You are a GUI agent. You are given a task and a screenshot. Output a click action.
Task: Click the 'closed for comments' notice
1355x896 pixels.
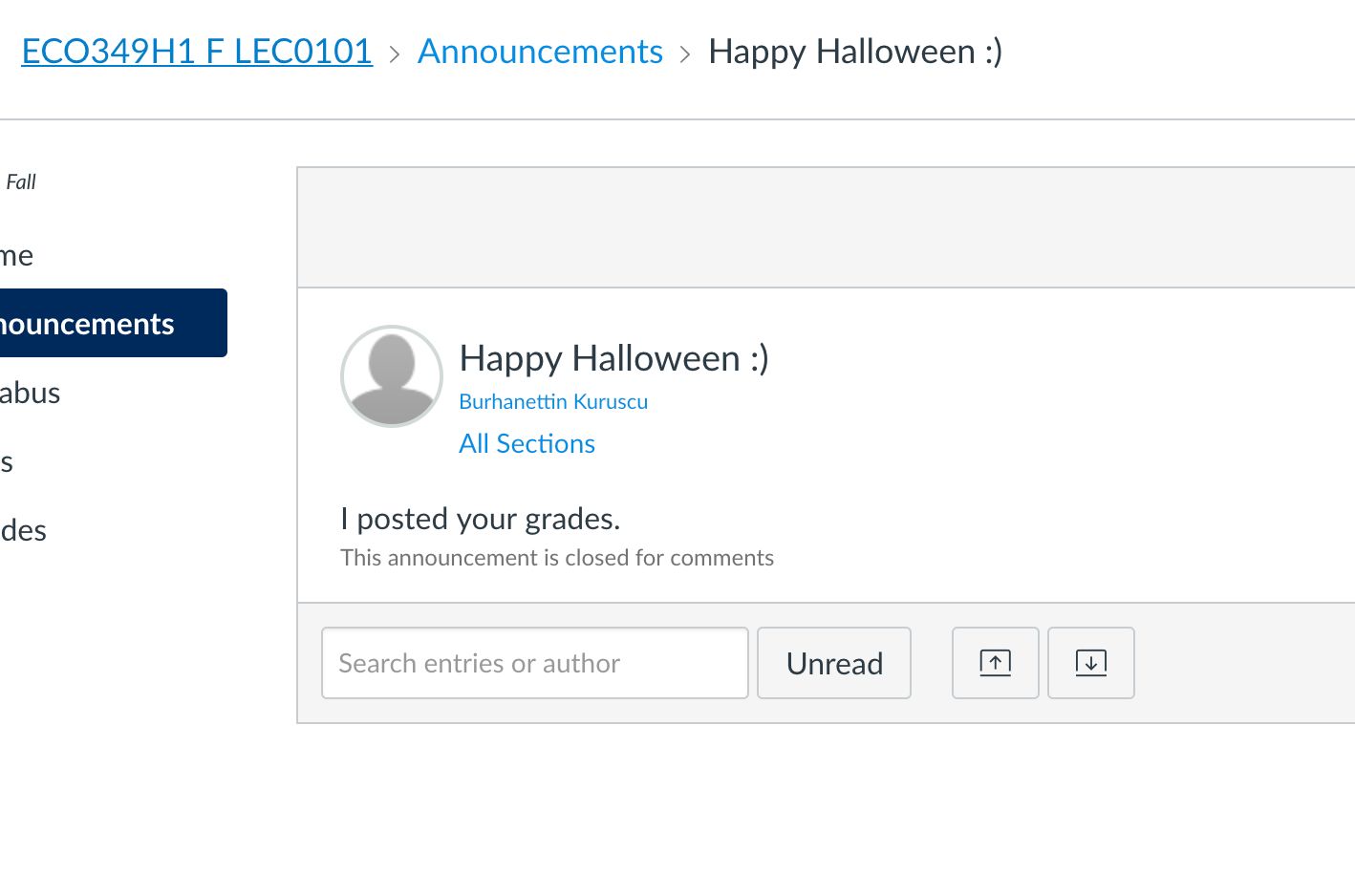click(x=557, y=557)
